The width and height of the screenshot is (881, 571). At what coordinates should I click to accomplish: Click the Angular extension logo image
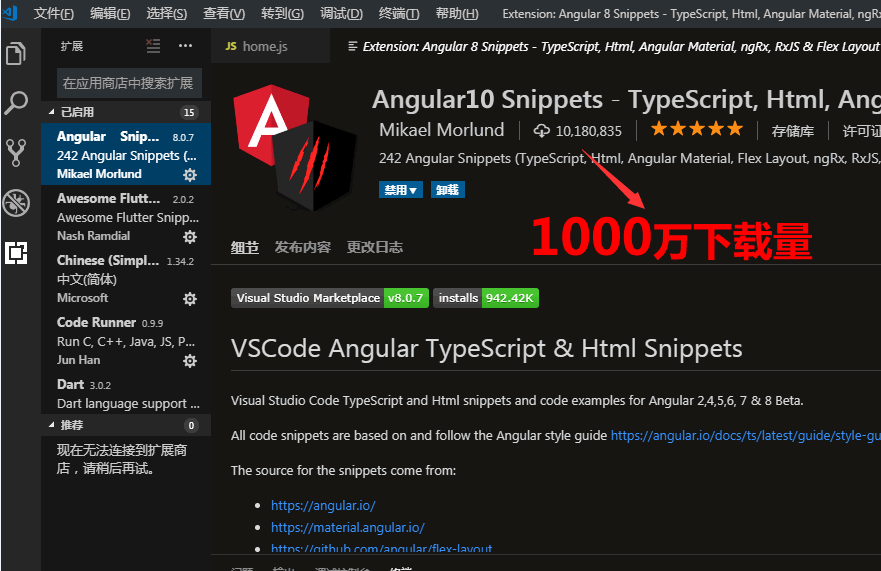[x=295, y=148]
